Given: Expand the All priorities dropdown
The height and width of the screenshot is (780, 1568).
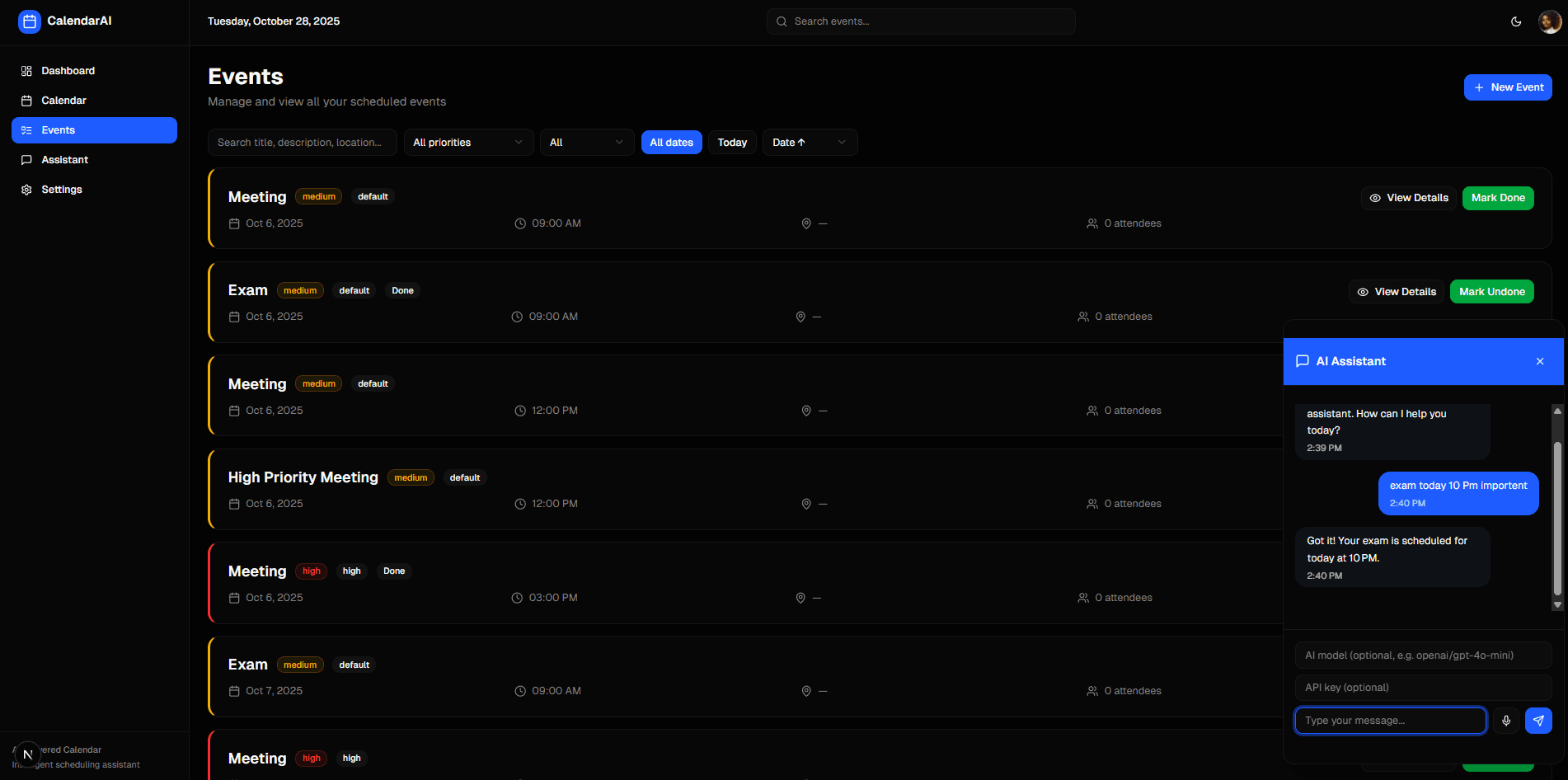Looking at the screenshot, I should [467, 143].
